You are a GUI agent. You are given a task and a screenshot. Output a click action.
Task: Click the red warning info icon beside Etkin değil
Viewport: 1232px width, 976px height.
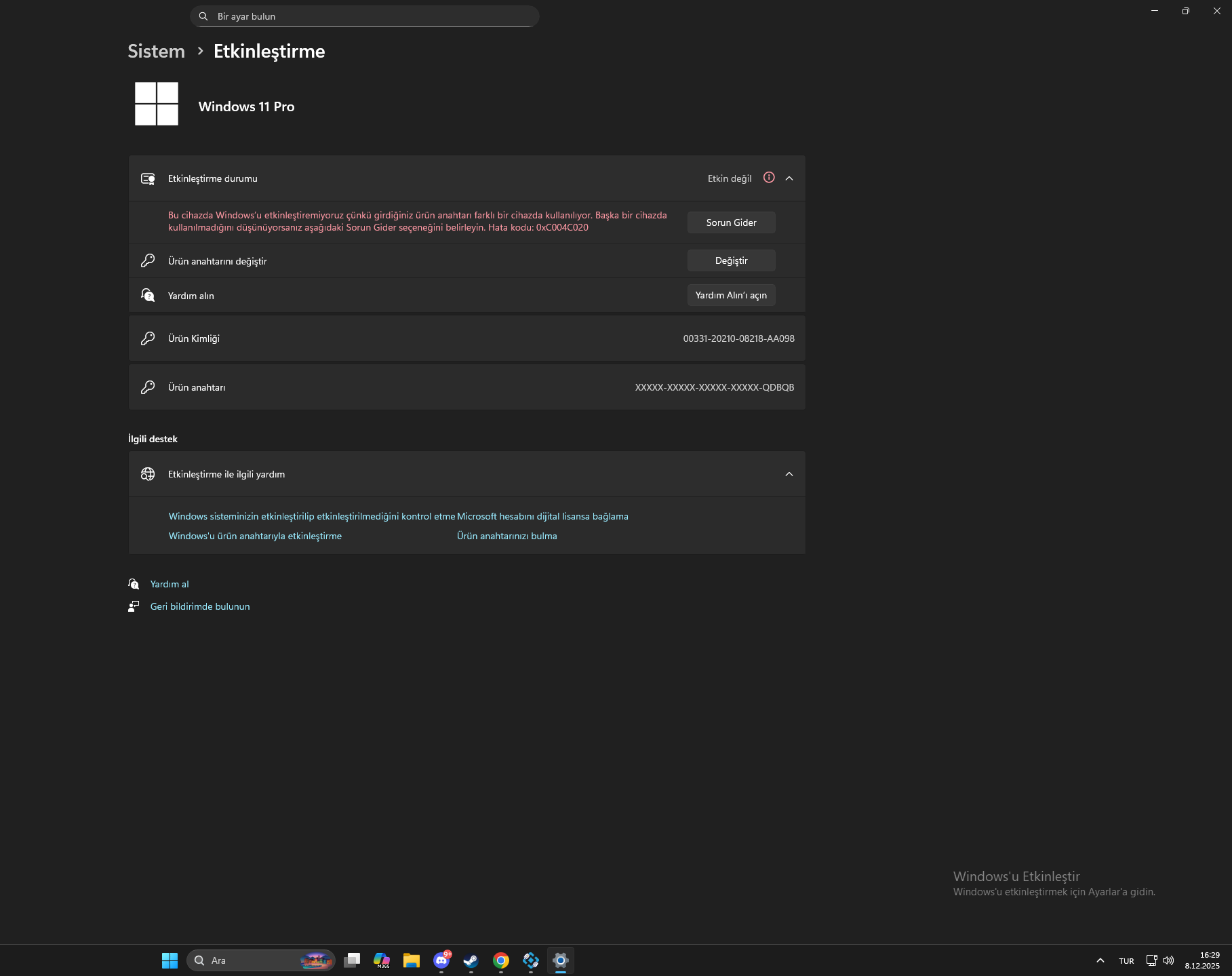[769, 178]
